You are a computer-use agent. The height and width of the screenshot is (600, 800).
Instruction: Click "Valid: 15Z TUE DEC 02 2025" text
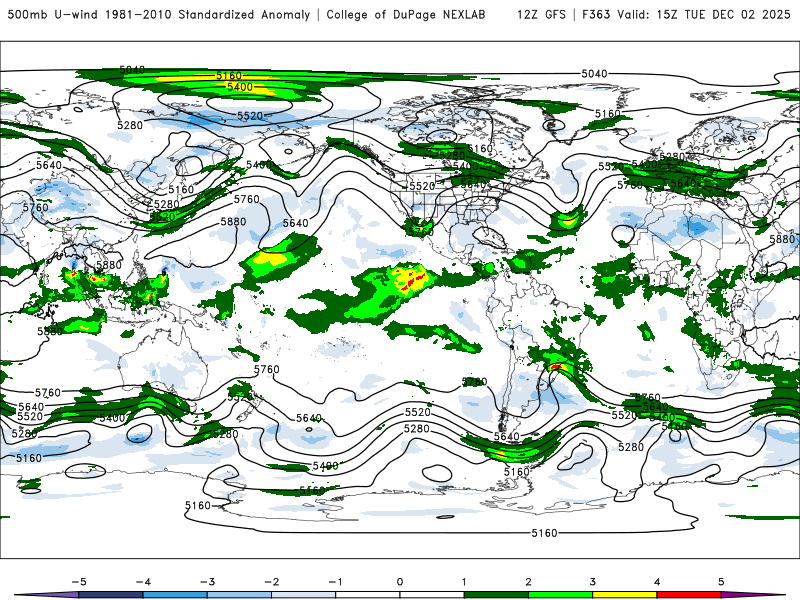tap(704, 14)
